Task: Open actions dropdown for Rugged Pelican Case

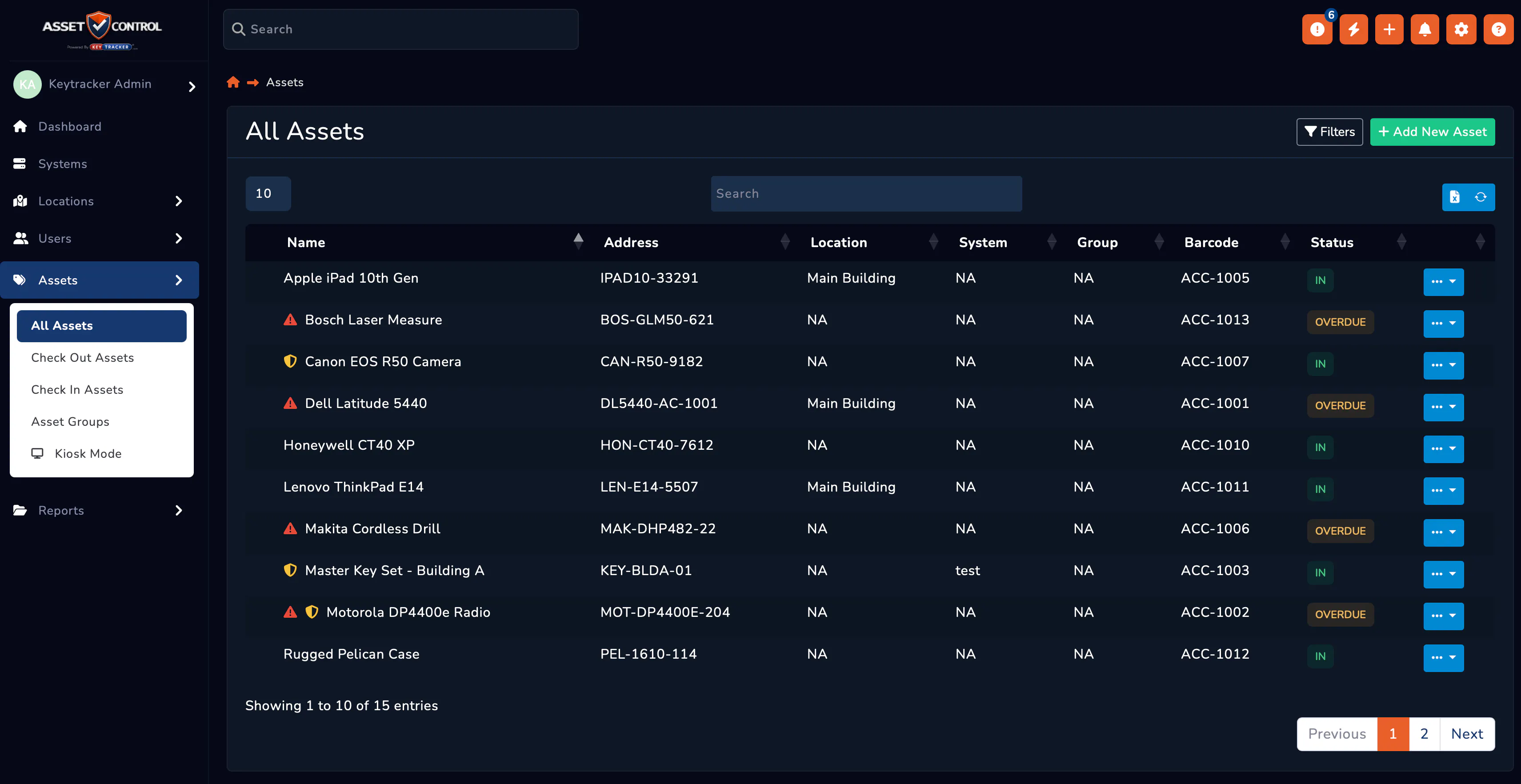Action: (x=1443, y=658)
